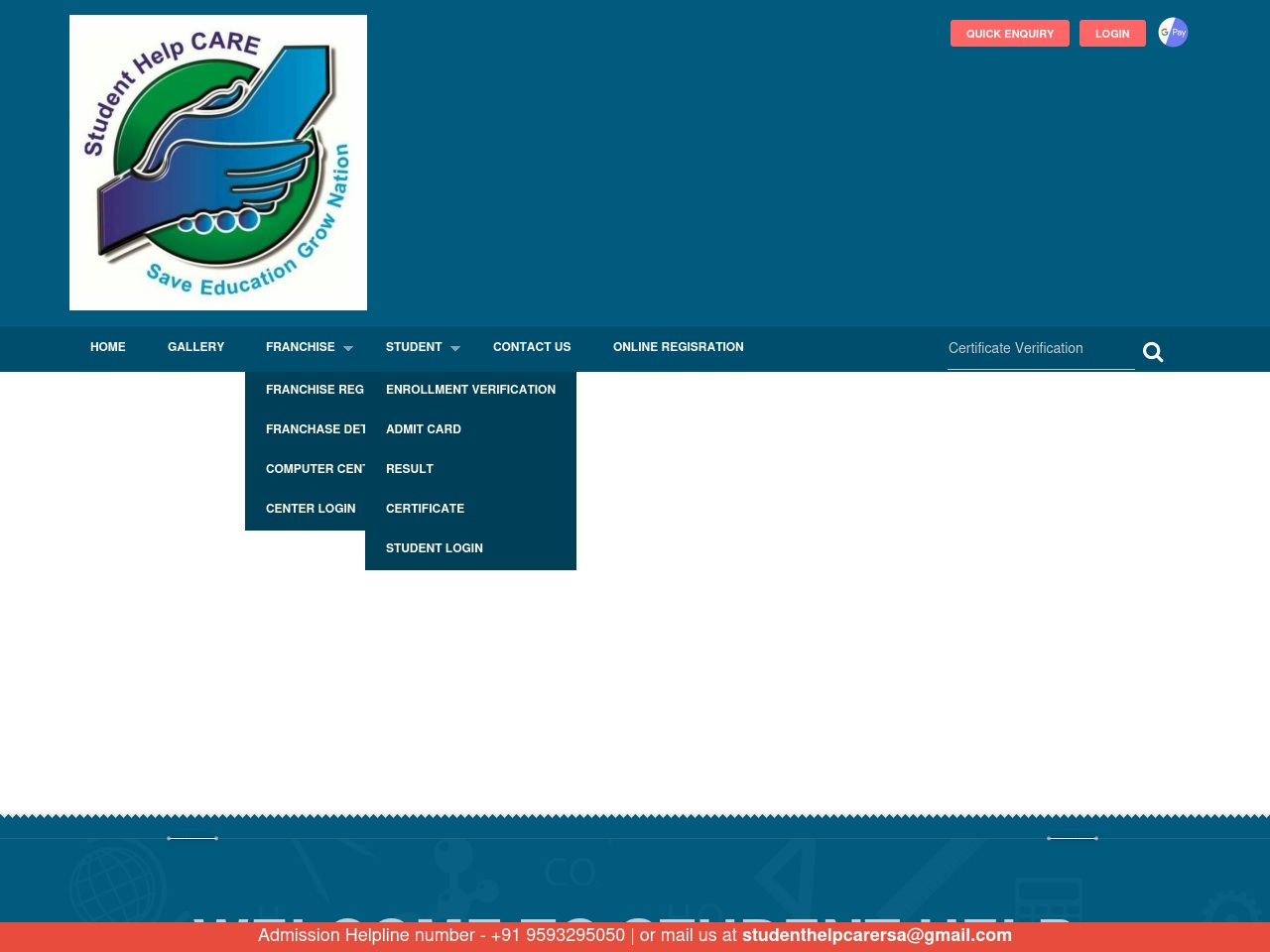Click the helpline number +91 9593295050
This screenshot has height=952, width=1270.
tap(558, 935)
